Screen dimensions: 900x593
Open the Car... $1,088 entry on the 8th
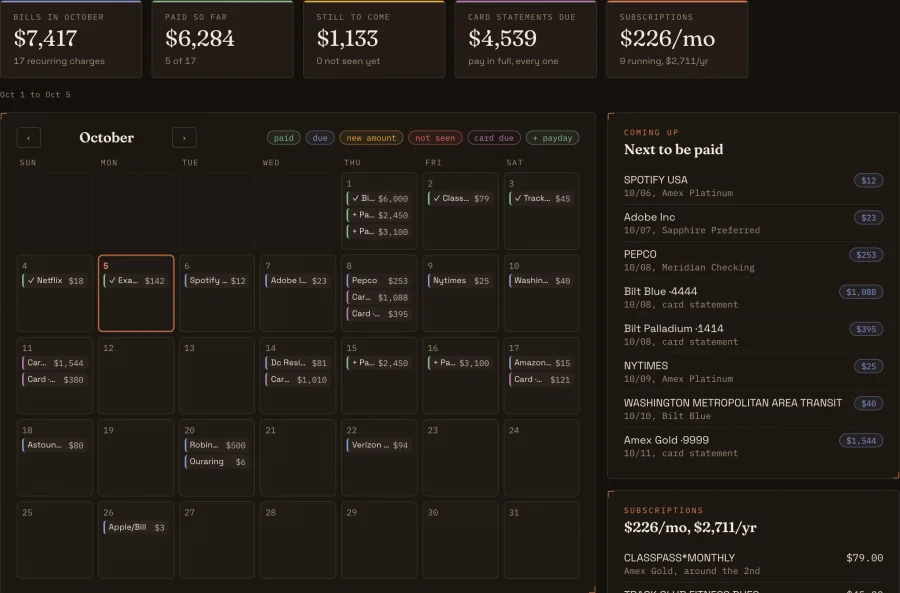tap(379, 297)
